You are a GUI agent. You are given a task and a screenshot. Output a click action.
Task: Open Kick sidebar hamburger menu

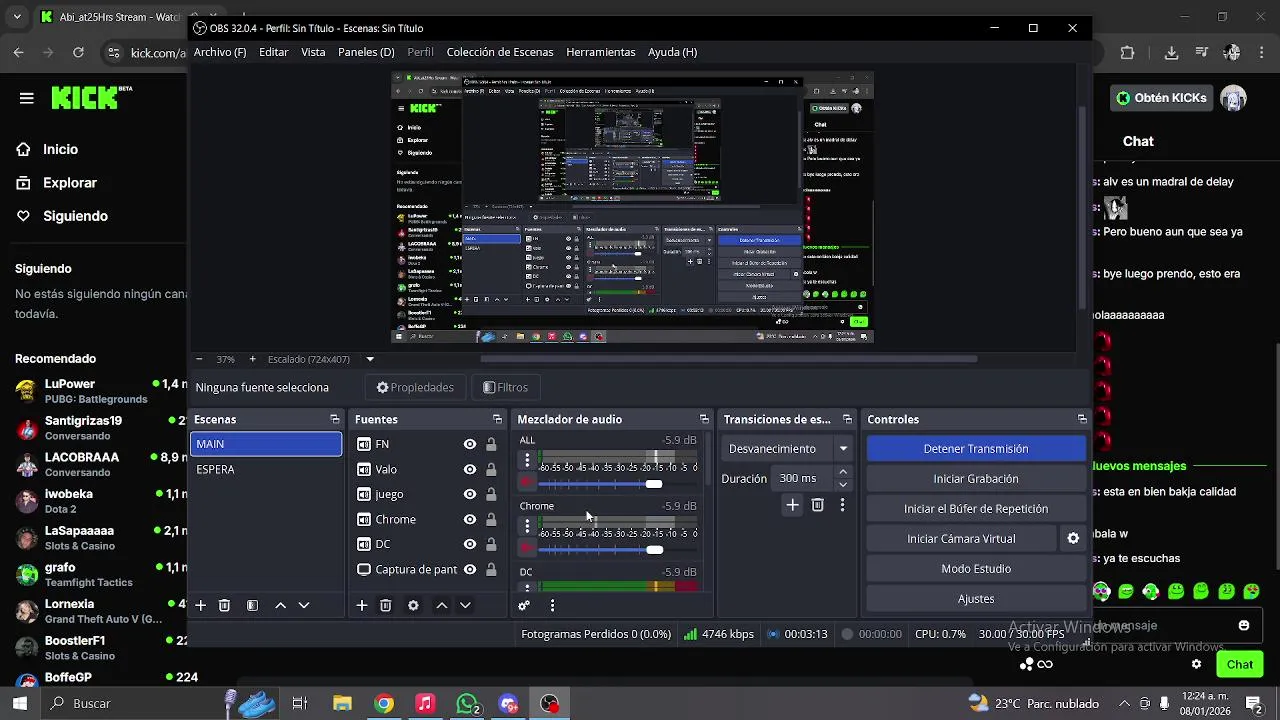(x=27, y=98)
